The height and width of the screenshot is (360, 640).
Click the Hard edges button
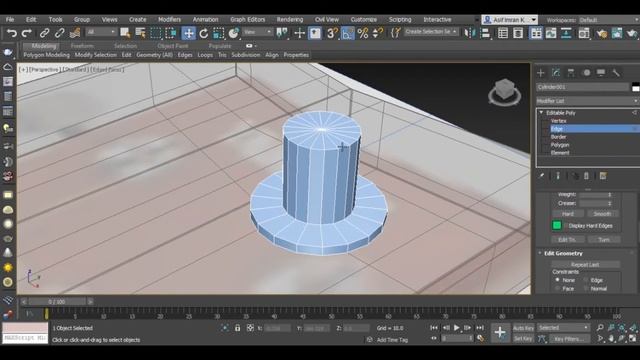point(568,214)
